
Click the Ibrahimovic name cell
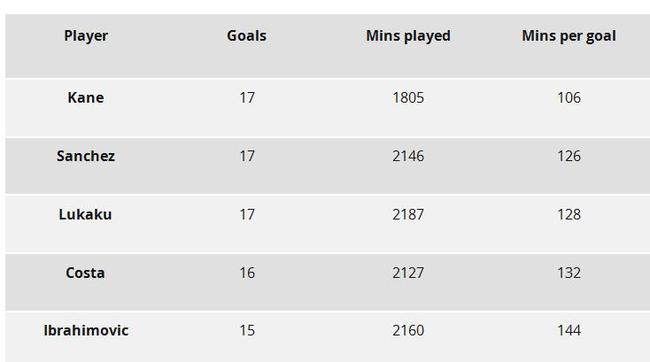click(x=86, y=331)
